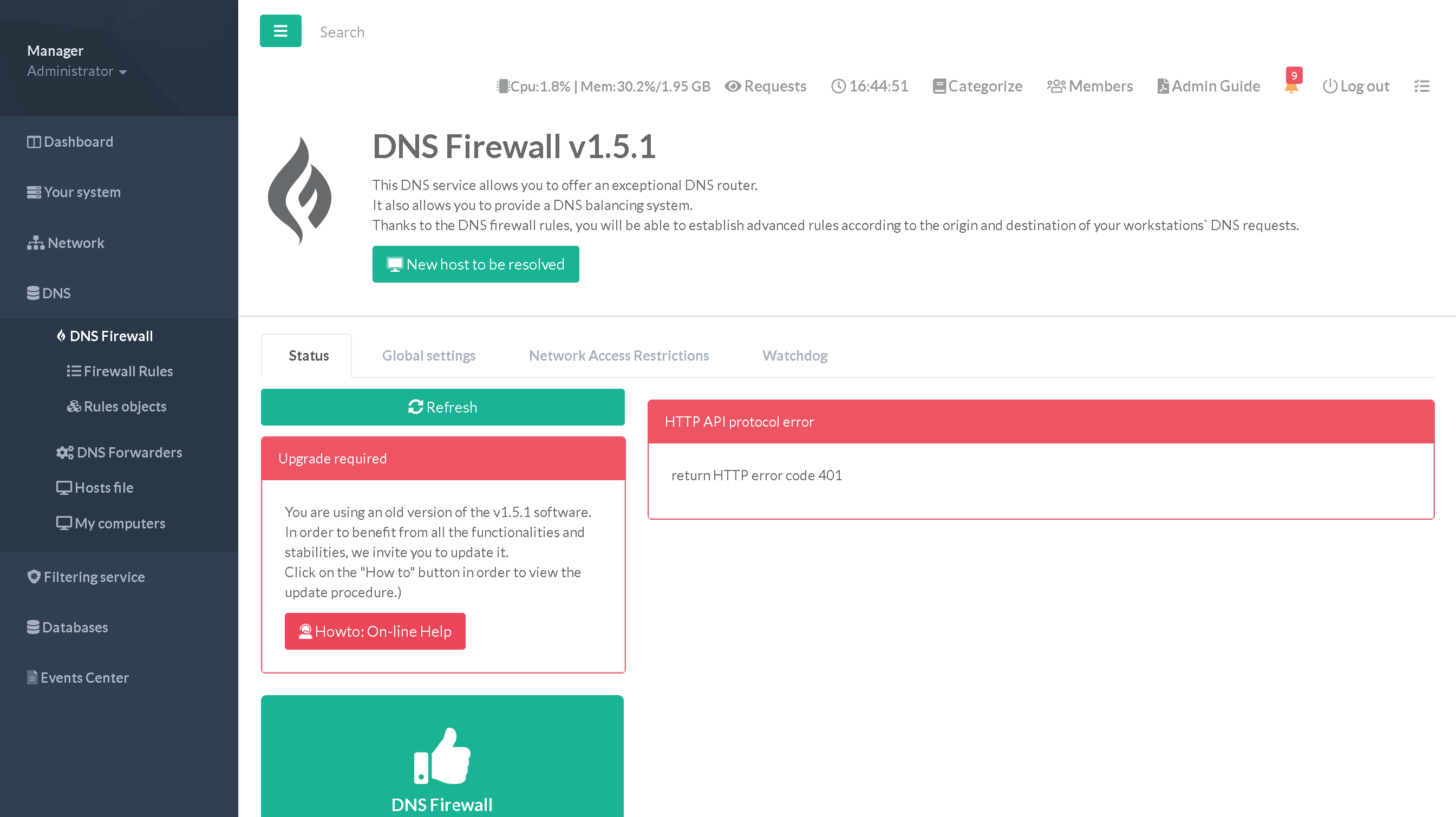Click the Howto: On-line Help button
The height and width of the screenshot is (817, 1456).
click(375, 631)
